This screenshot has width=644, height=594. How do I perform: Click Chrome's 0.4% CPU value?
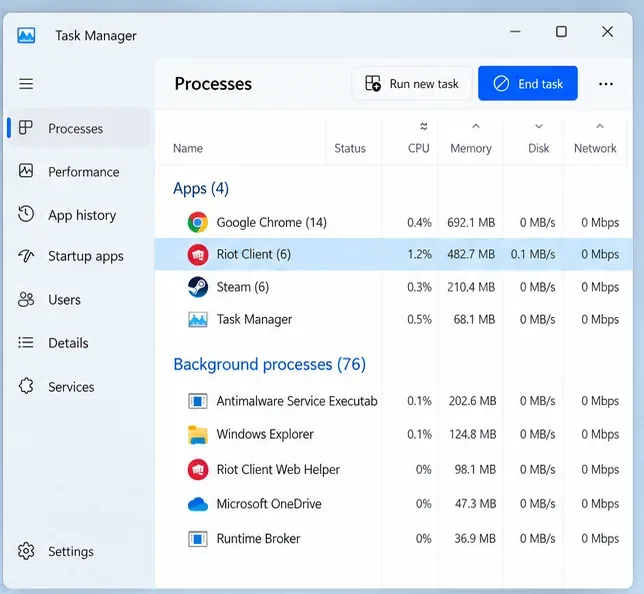click(x=419, y=222)
